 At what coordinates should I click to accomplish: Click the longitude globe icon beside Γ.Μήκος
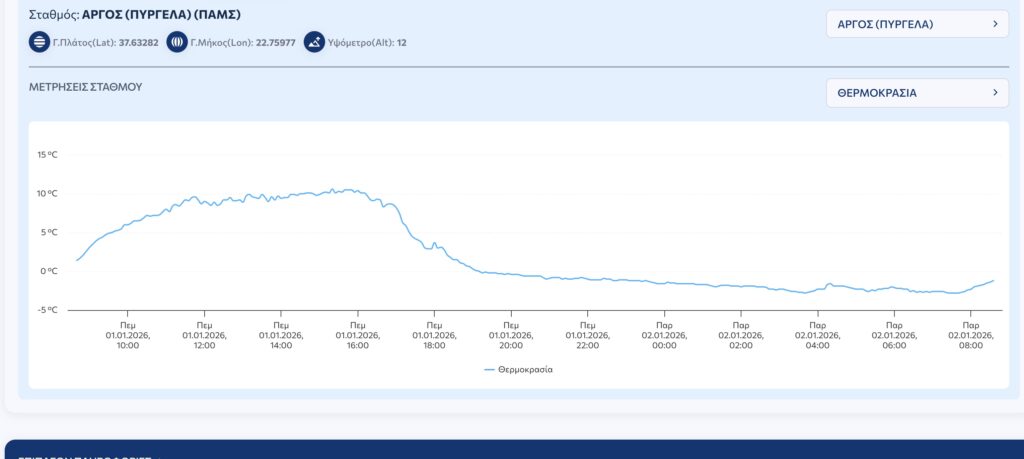click(177, 42)
